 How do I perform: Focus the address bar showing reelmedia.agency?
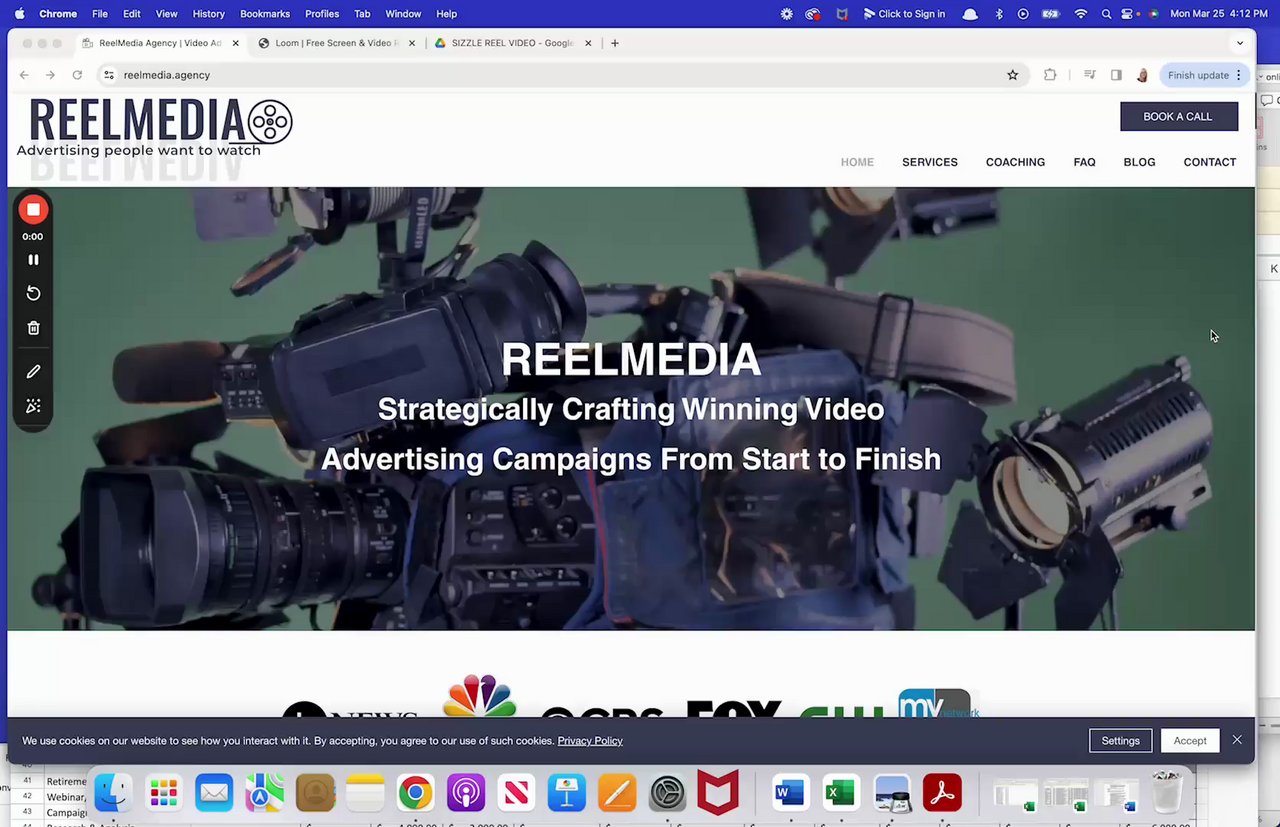(560, 75)
